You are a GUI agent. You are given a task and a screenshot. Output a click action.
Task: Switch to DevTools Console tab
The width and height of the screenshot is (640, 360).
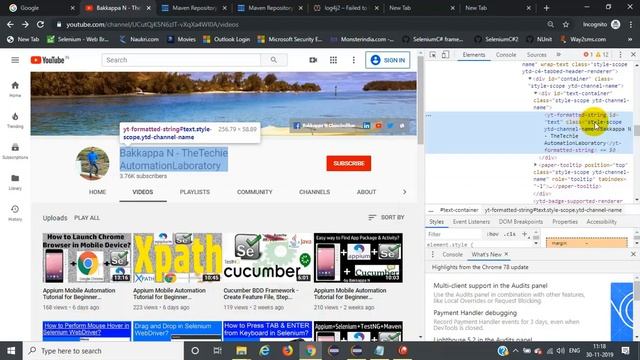tap(506, 55)
